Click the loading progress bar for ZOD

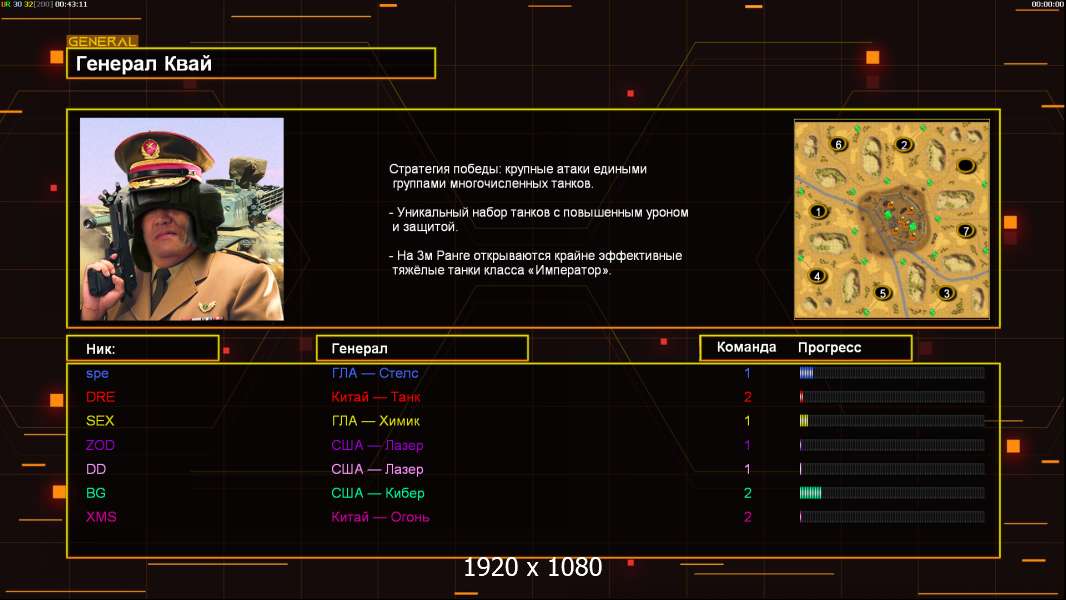click(x=892, y=445)
